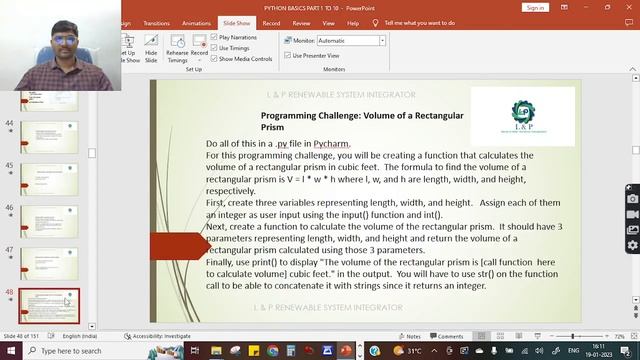
Task: Select slide 45 thumbnail
Action: point(49,180)
